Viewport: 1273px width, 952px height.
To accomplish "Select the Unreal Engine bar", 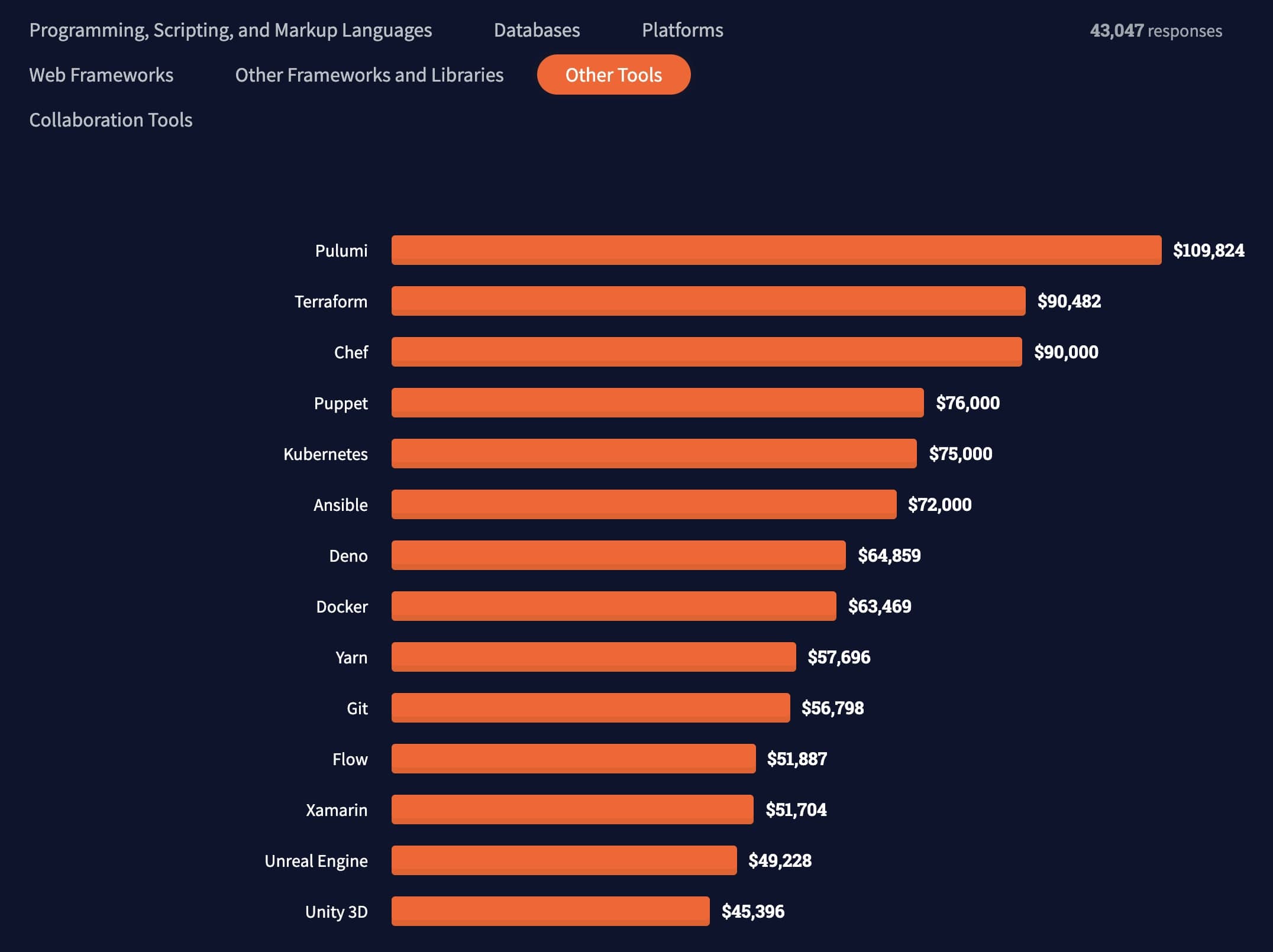I will coord(564,860).
